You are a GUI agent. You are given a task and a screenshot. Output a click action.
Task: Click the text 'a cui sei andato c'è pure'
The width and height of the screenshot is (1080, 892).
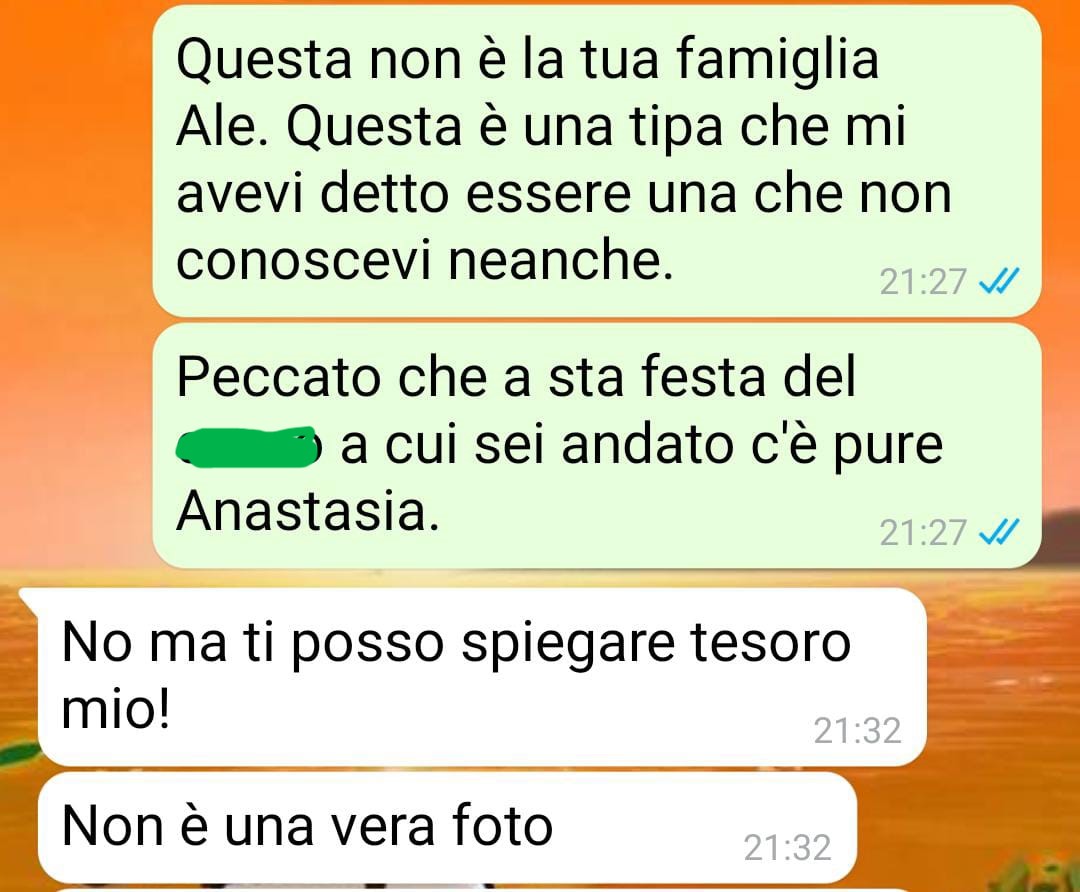[x=642, y=446]
